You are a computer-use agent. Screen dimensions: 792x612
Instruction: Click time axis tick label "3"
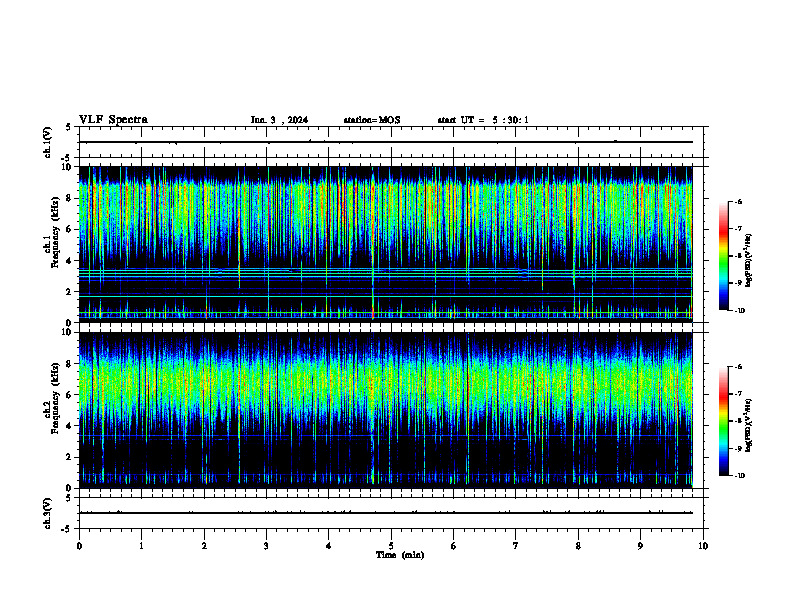tap(266, 546)
